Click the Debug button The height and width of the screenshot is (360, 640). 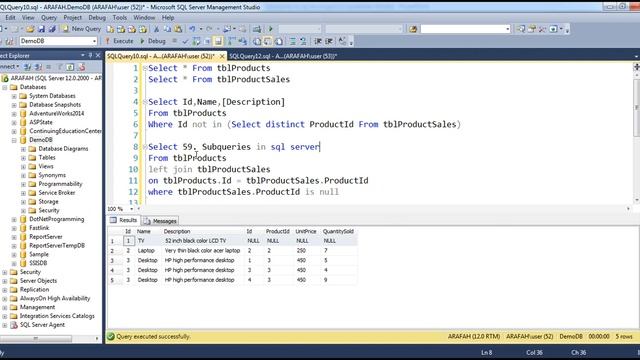[153, 41]
